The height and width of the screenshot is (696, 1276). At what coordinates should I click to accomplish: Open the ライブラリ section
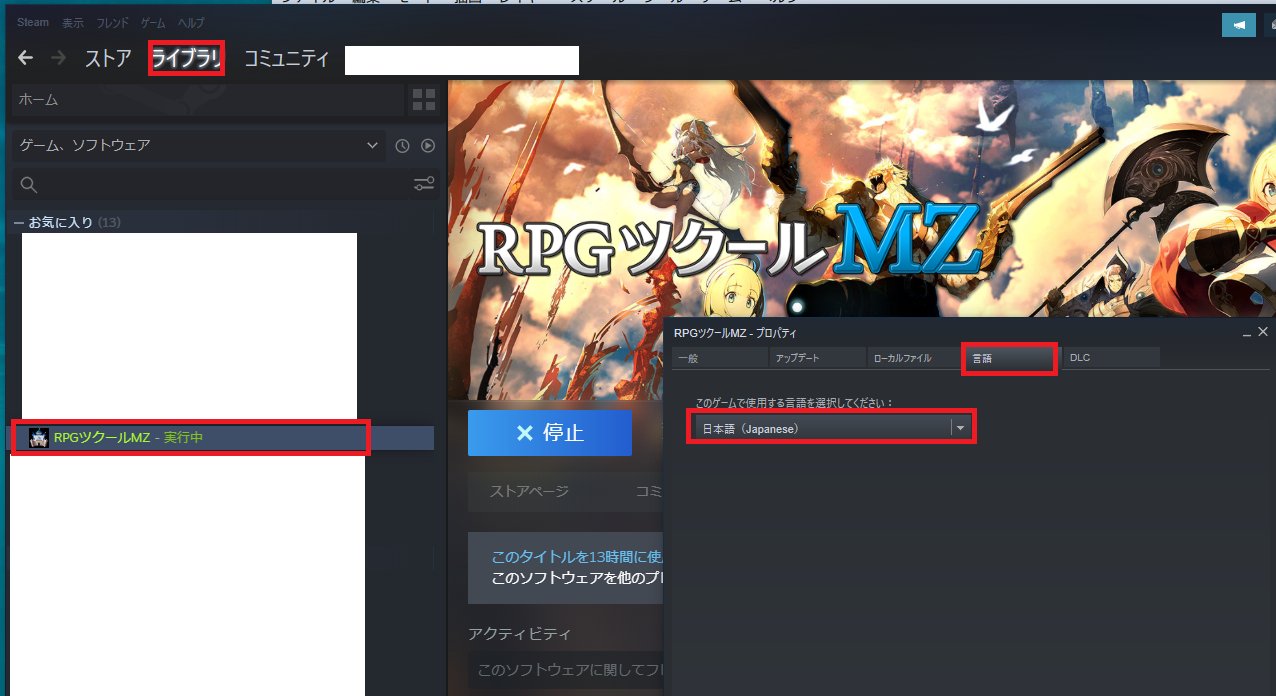coord(187,59)
